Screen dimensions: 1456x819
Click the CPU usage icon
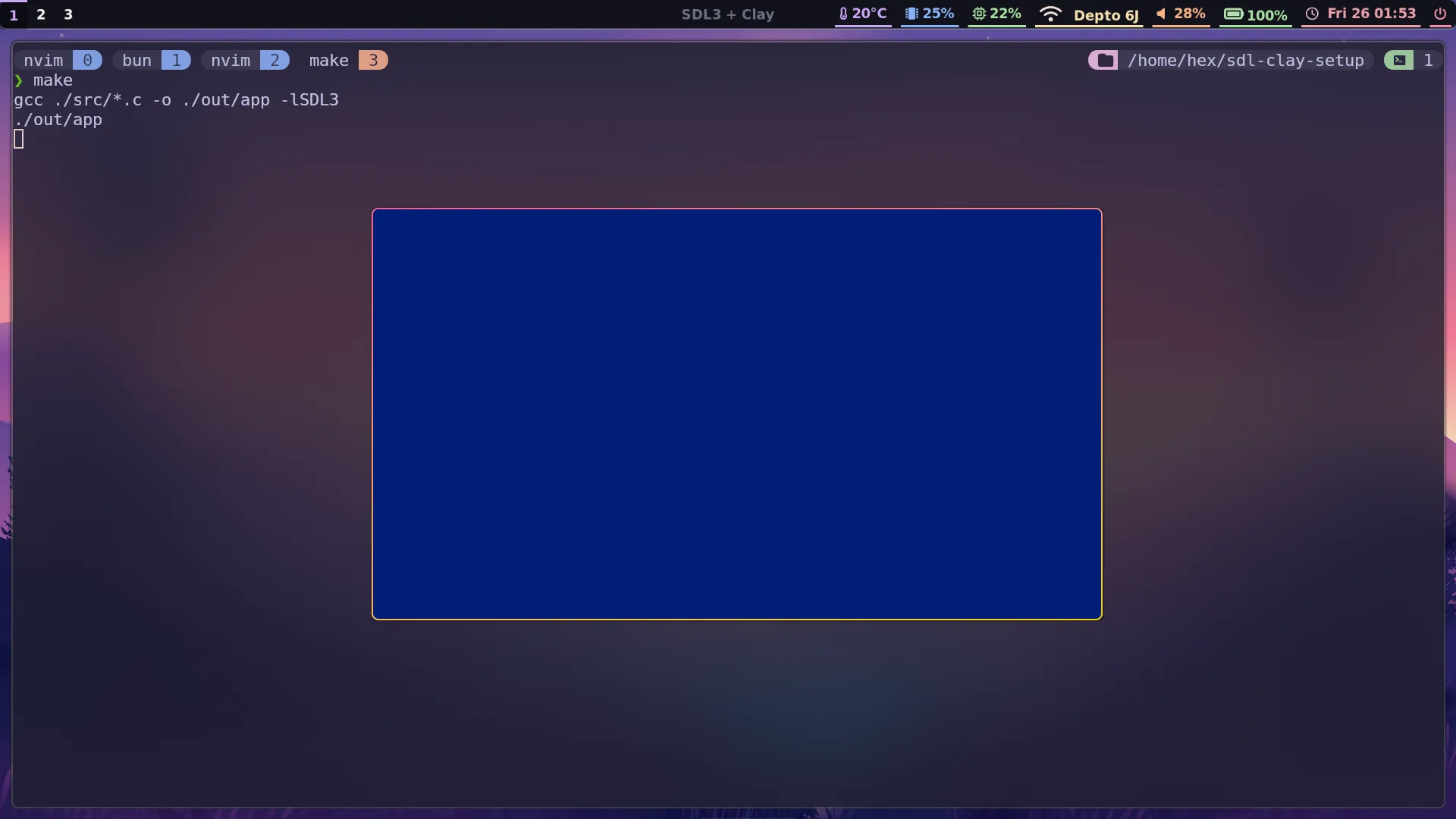(979, 14)
